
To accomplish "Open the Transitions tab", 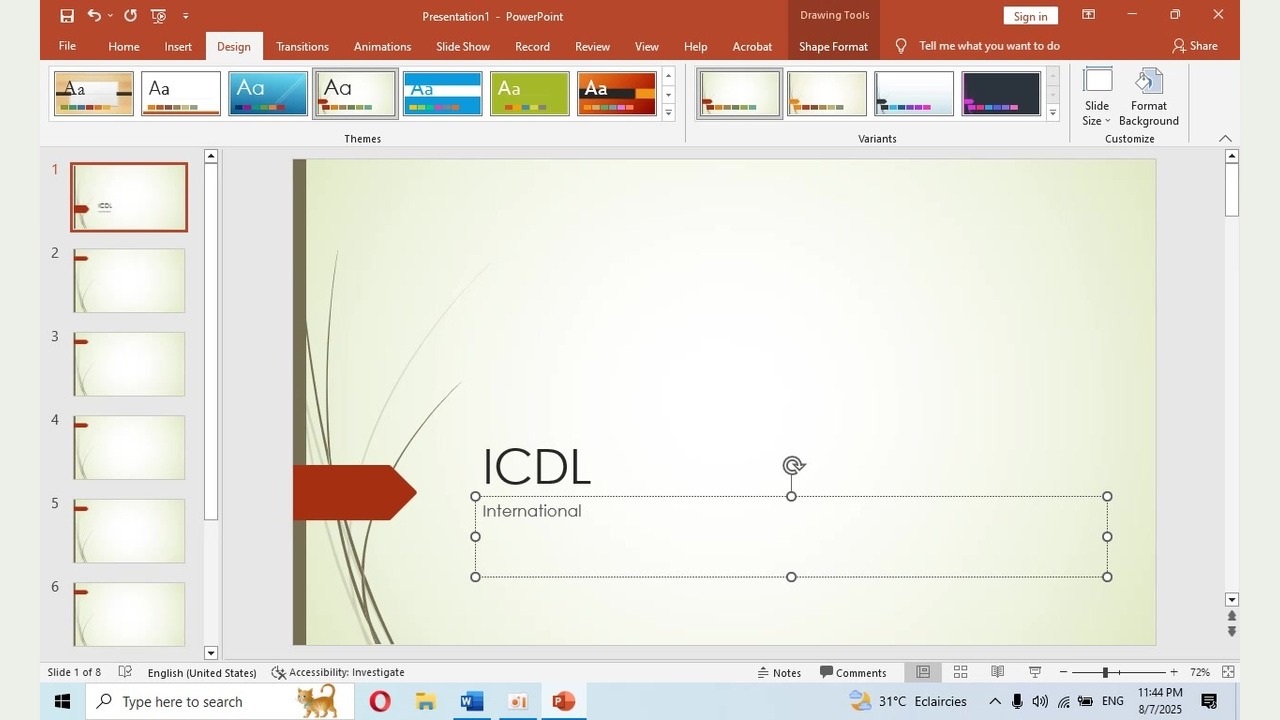I will (x=302, y=46).
